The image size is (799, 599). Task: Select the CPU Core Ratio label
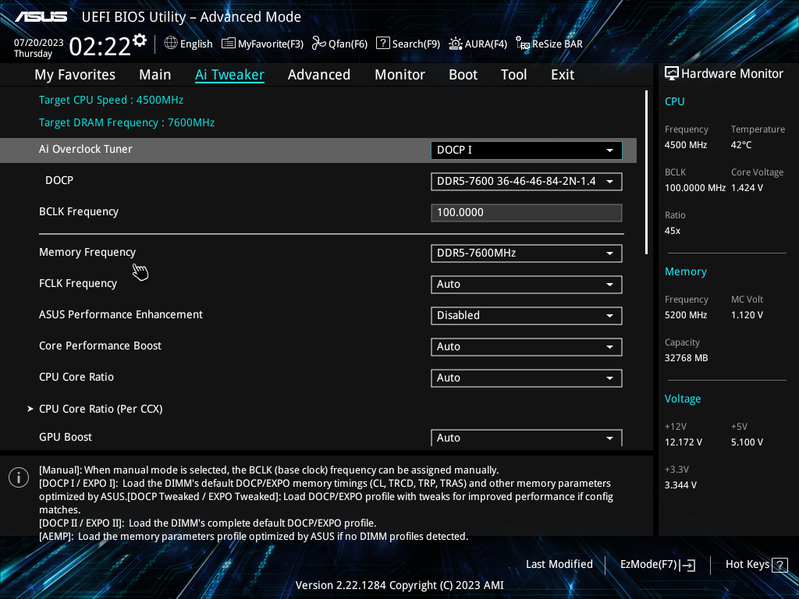tap(76, 377)
